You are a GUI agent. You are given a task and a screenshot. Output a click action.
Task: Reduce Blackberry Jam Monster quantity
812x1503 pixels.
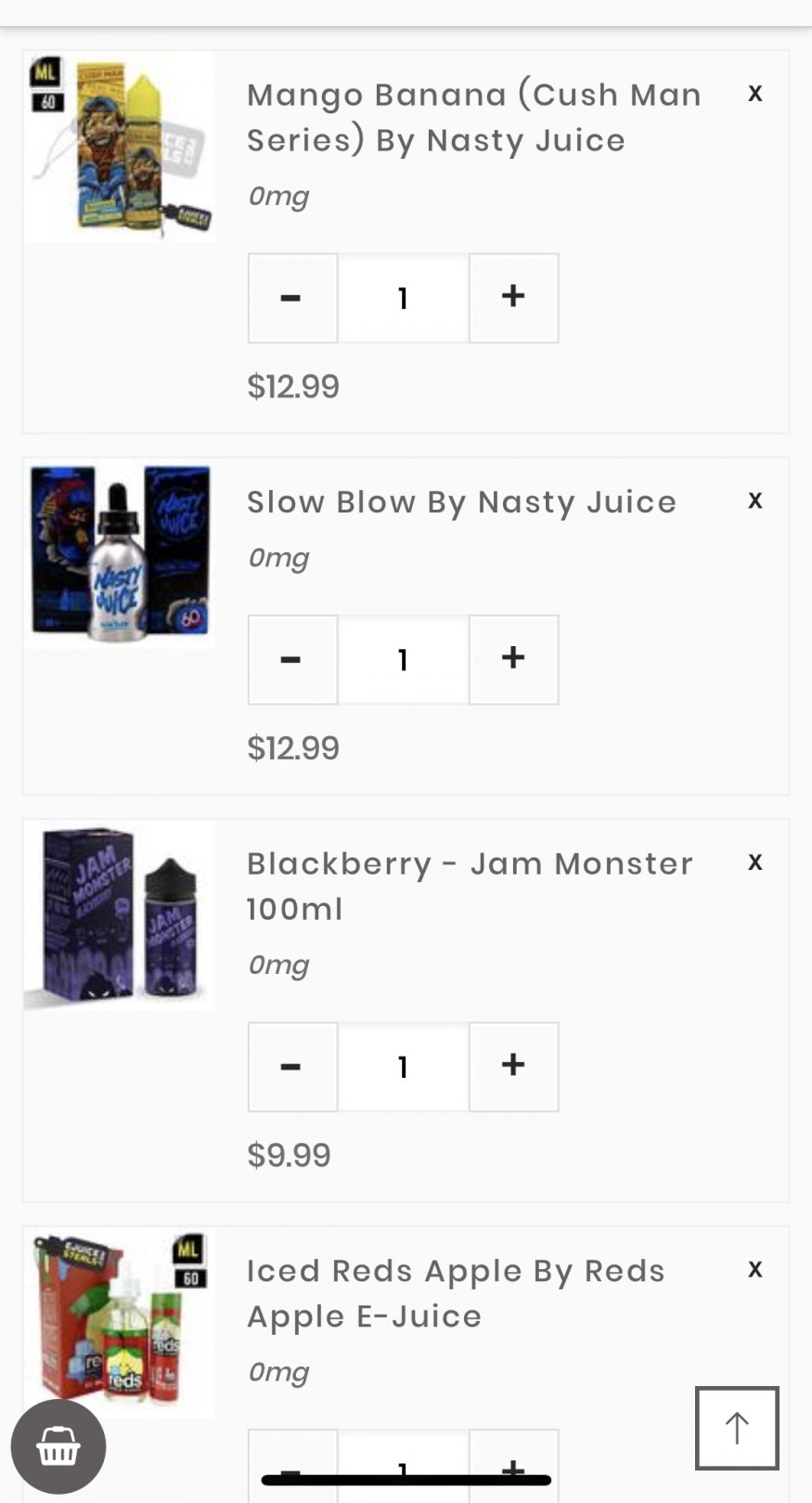tap(291, 1067)
